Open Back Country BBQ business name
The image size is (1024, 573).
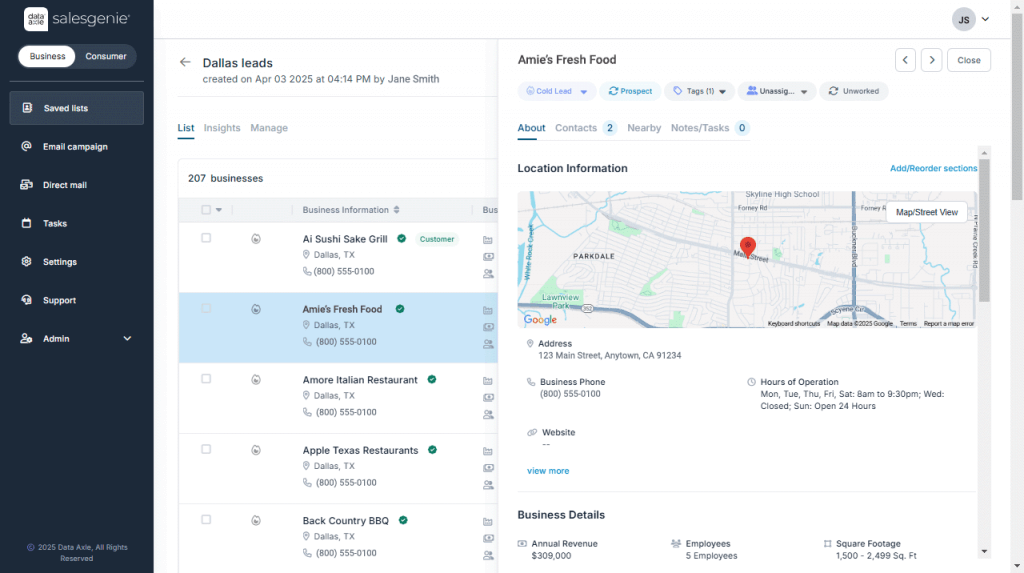345,521
